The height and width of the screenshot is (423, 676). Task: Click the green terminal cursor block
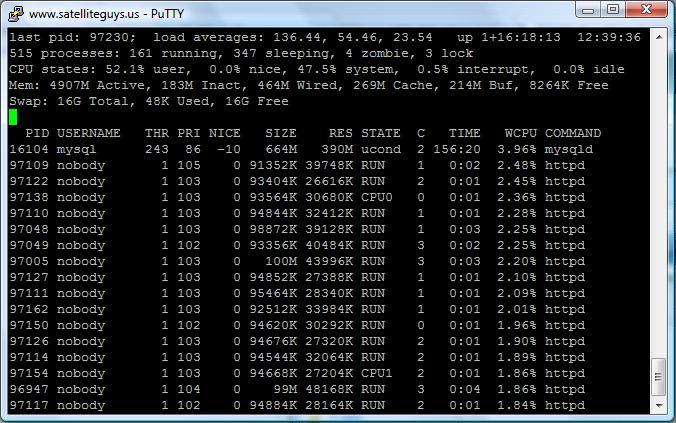[x=13, y=117]
